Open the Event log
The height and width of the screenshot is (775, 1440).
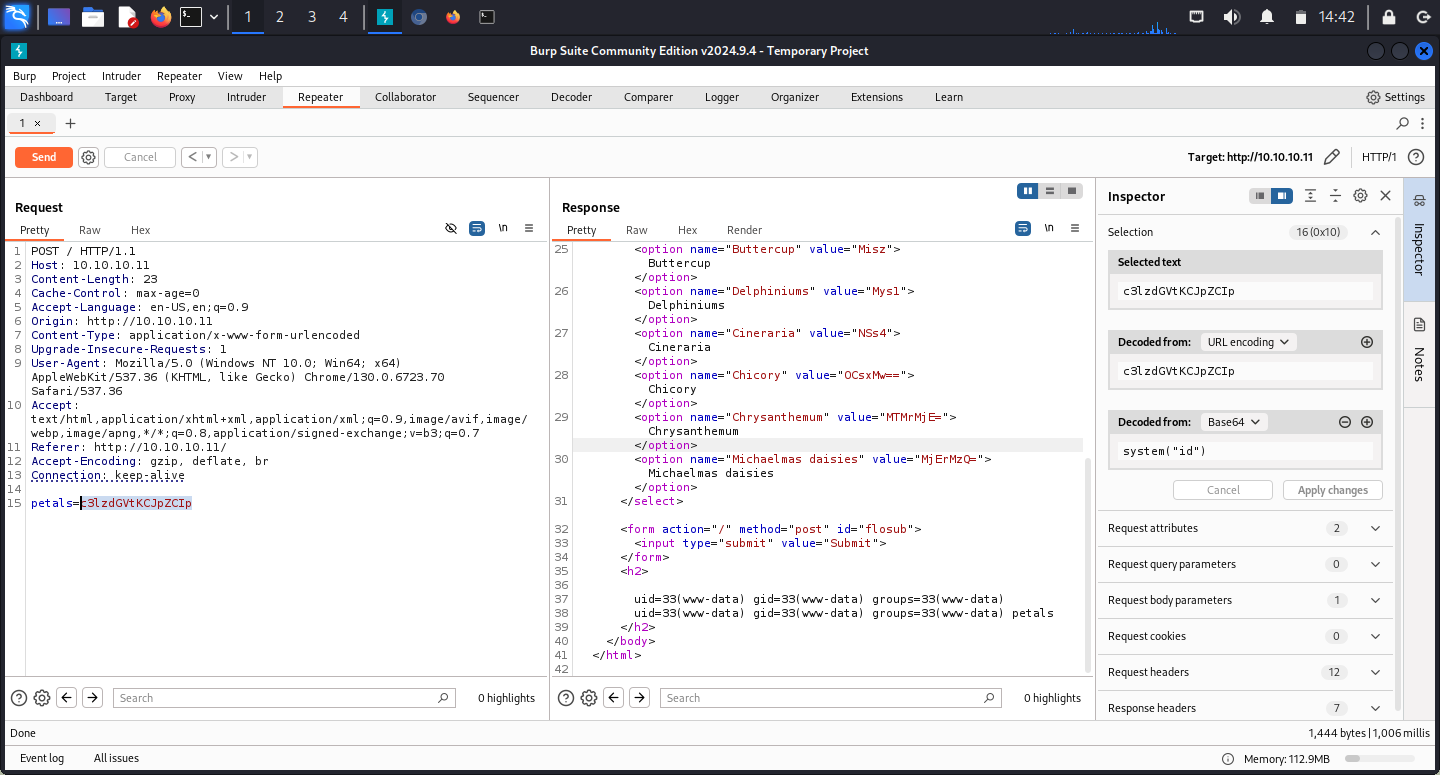point(42,758)
